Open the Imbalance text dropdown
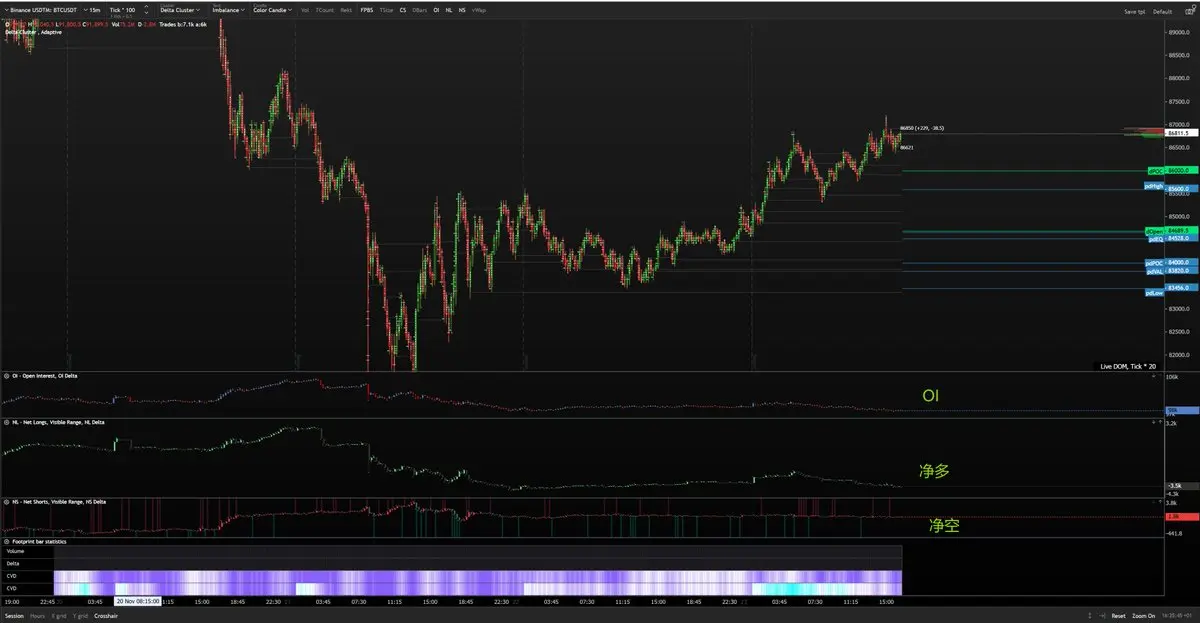Screen dimensions: 1200x623 pos(228,10)
